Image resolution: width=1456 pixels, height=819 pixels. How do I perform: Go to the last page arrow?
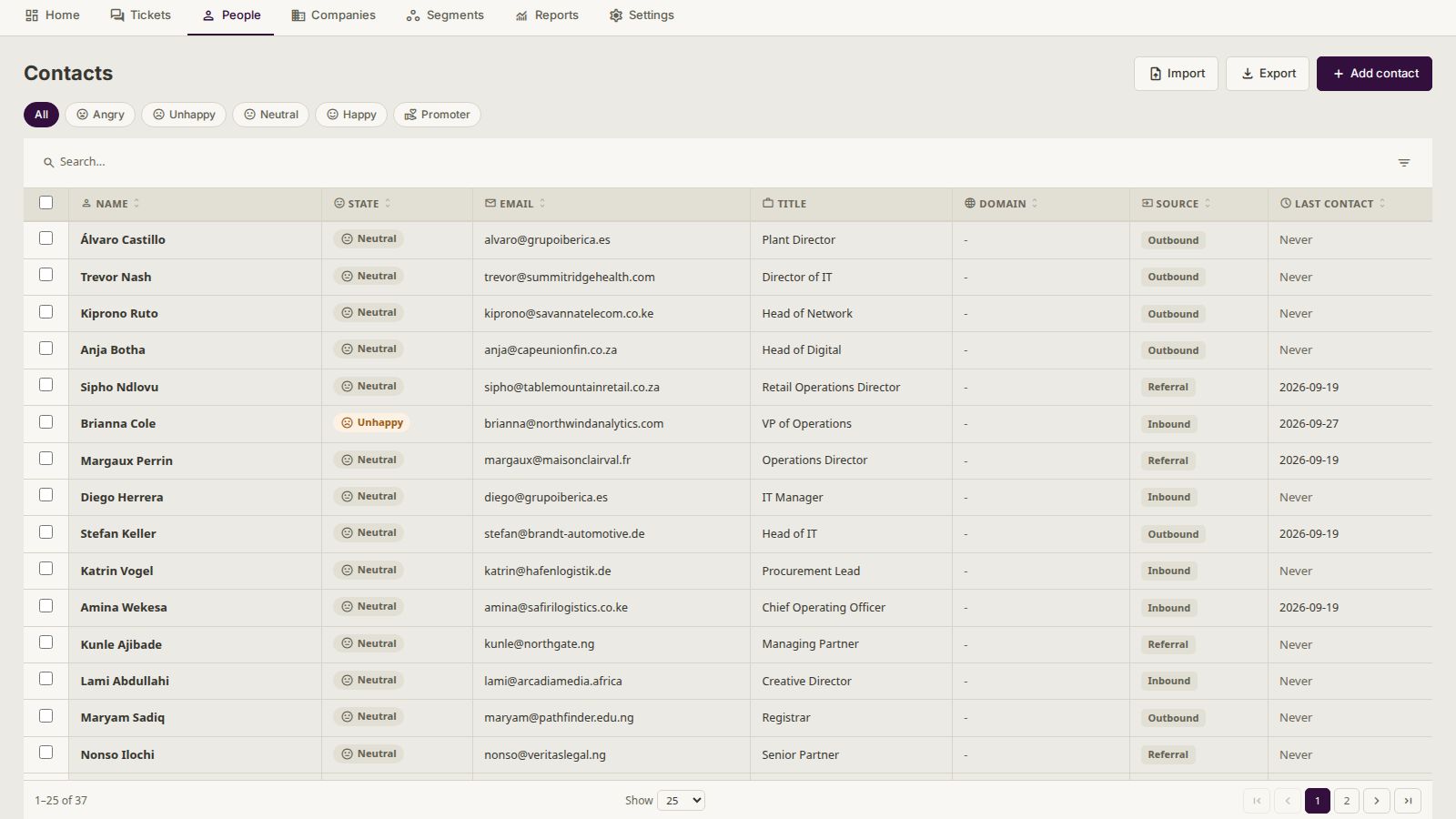click(1408, 801)
